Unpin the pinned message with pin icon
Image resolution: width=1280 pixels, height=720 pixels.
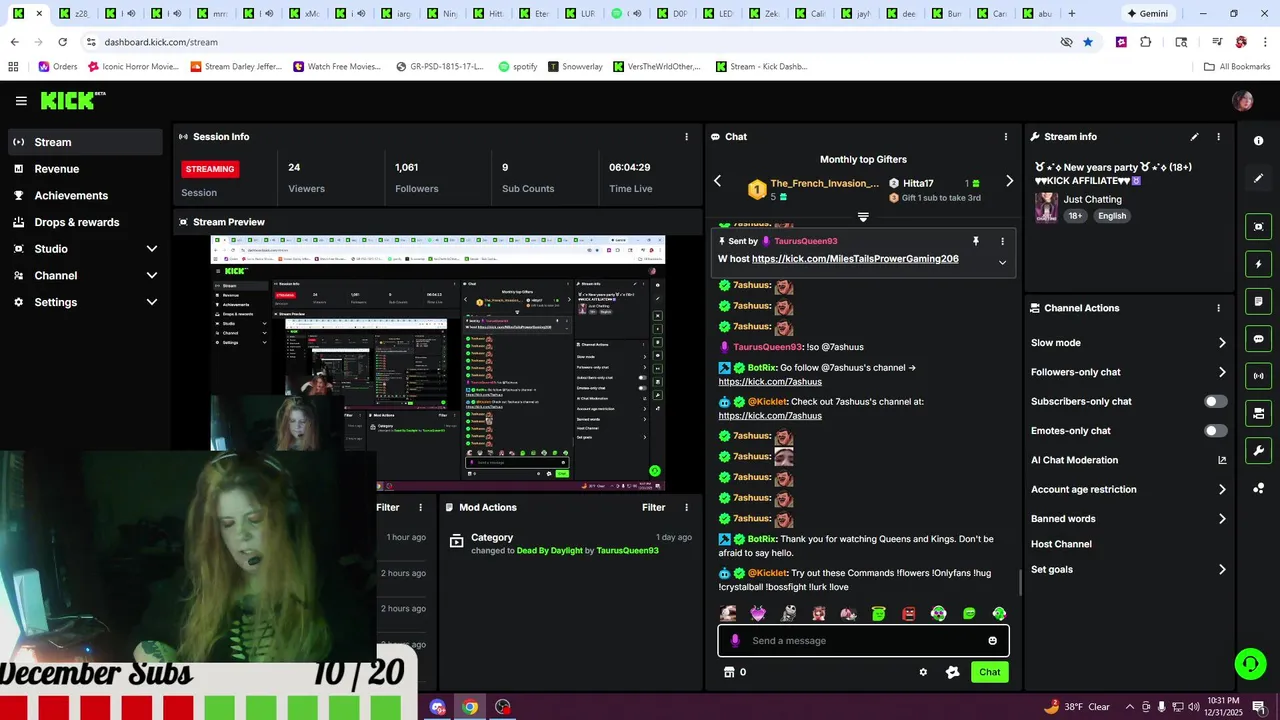coord(976,241)
